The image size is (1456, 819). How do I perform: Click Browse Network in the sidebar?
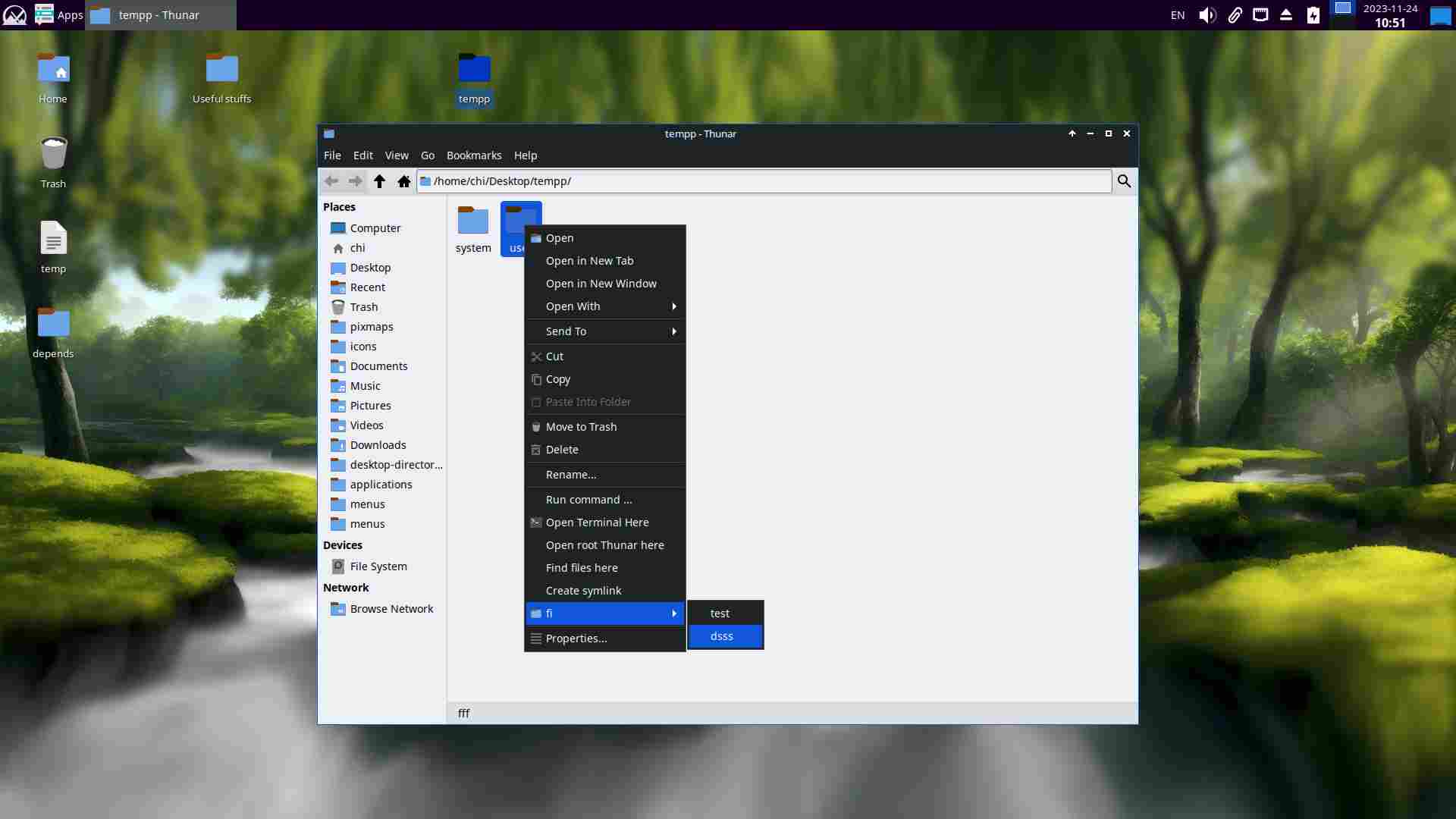pos(391,609)
